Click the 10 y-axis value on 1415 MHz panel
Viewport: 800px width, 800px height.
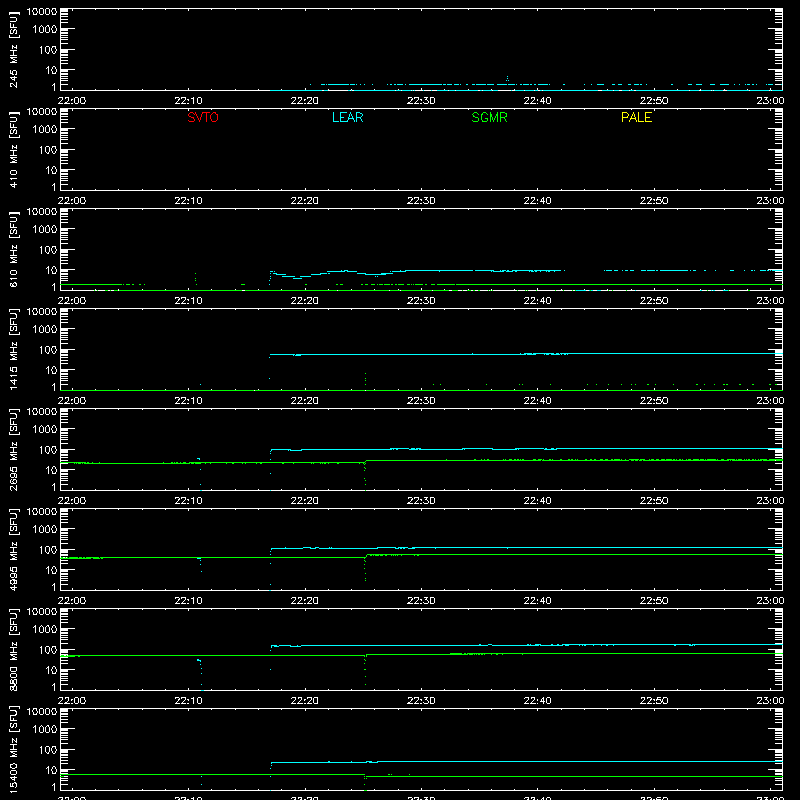click(x=51, y=370)
